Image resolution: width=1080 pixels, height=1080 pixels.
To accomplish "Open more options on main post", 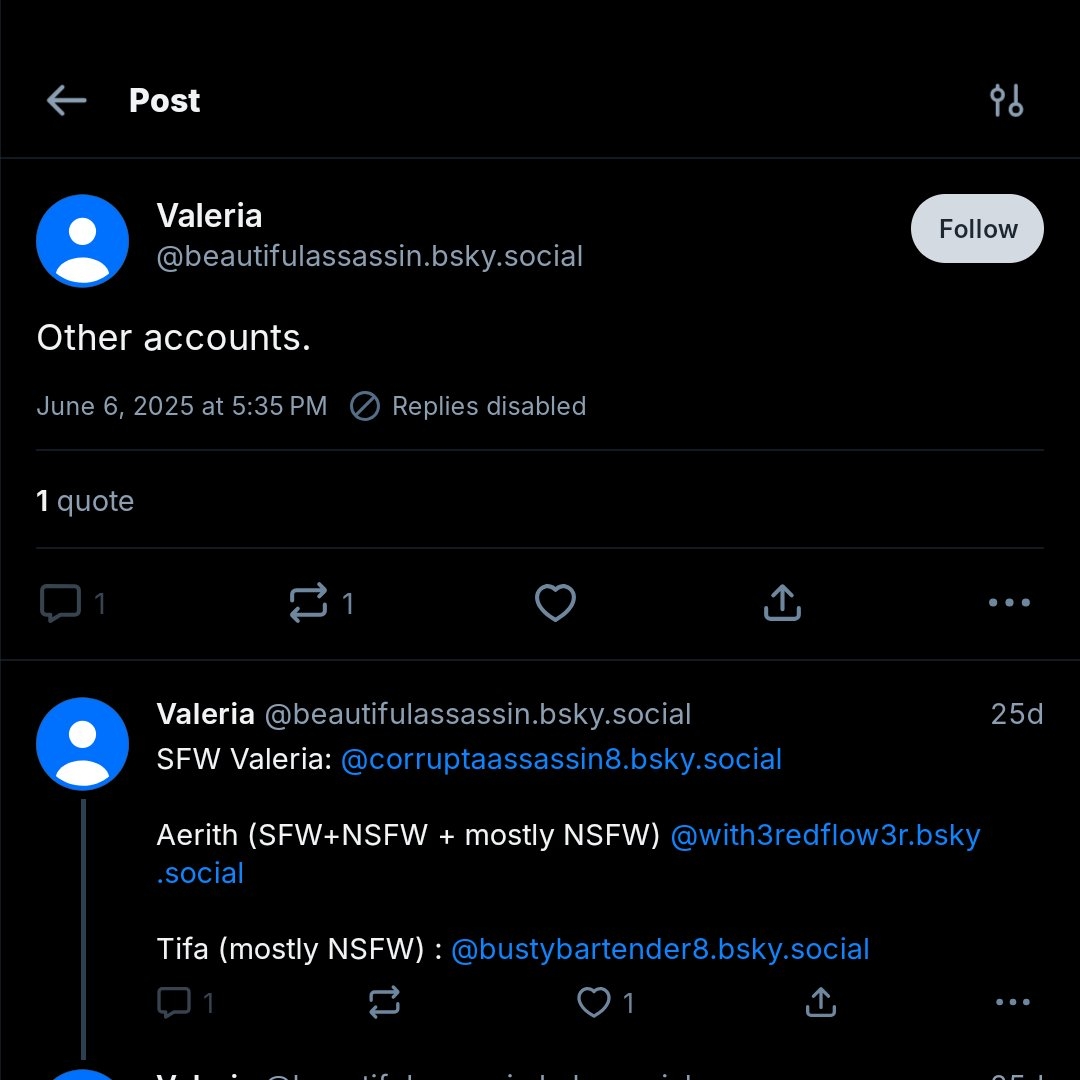I will click(x=1008, y=603).
